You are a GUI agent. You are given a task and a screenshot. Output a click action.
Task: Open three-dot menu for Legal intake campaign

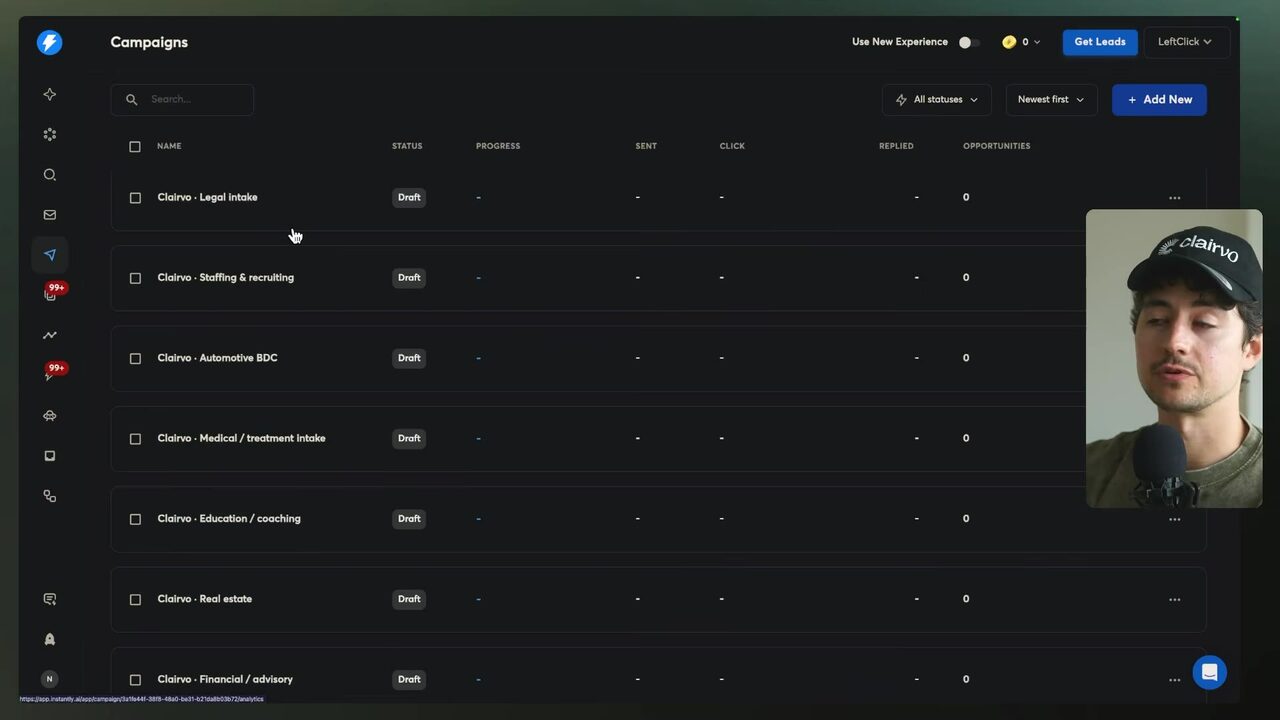[1175, 198]
